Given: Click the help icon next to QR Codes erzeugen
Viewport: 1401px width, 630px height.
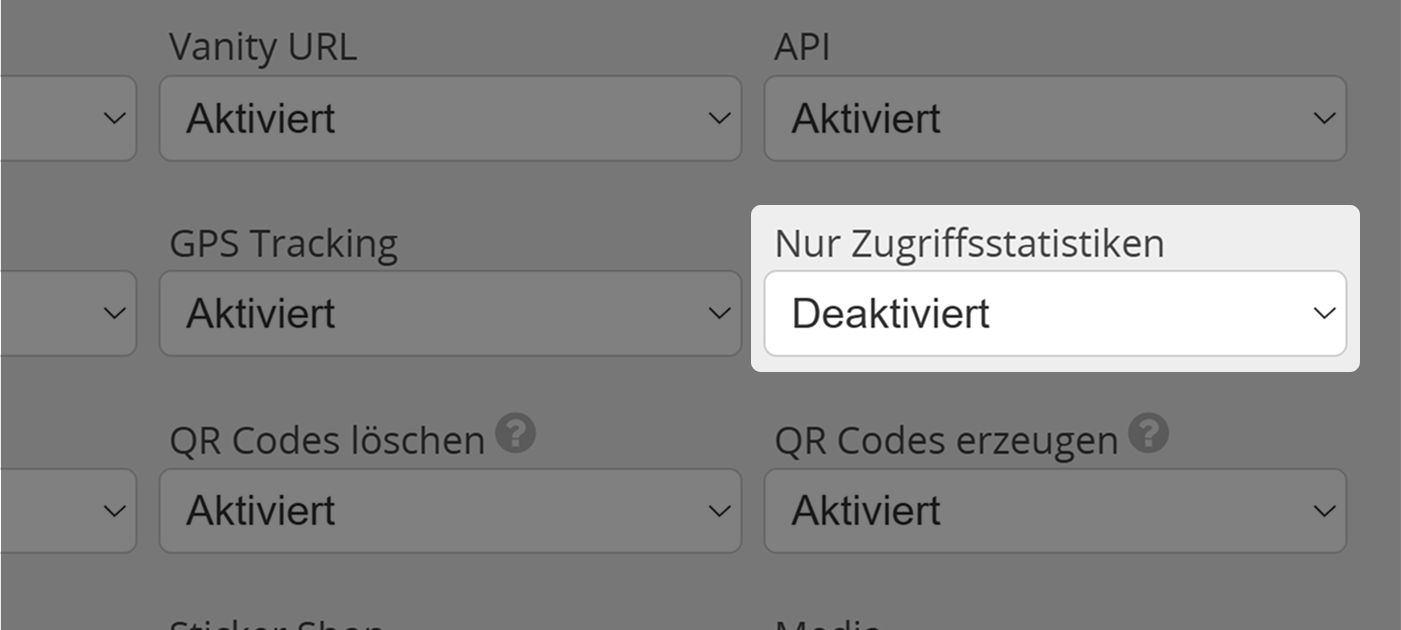Looking at the screenshot, I should [1145, 432].
